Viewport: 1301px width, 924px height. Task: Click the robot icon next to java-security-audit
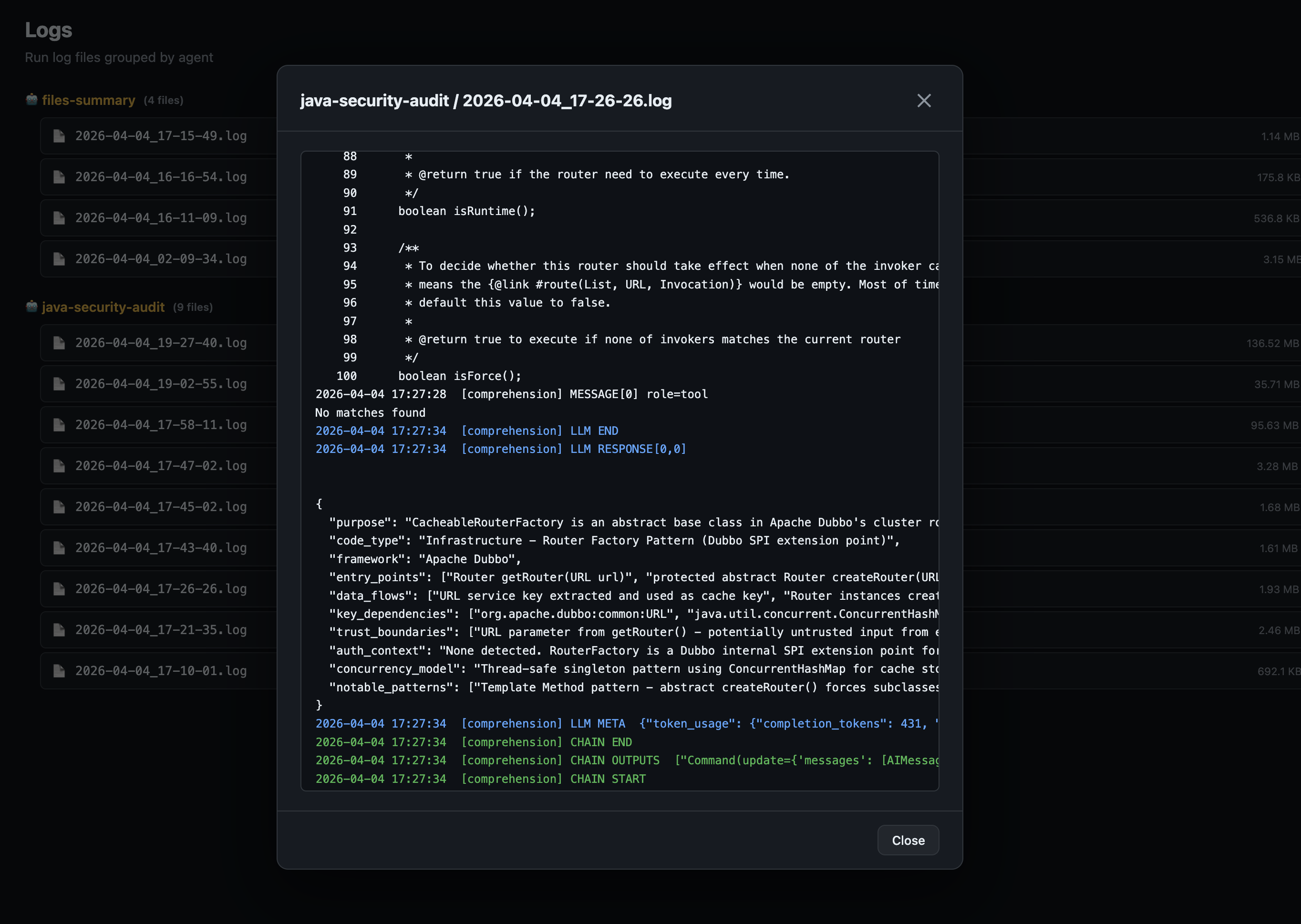pyautogui.click(x=32, y=307)
